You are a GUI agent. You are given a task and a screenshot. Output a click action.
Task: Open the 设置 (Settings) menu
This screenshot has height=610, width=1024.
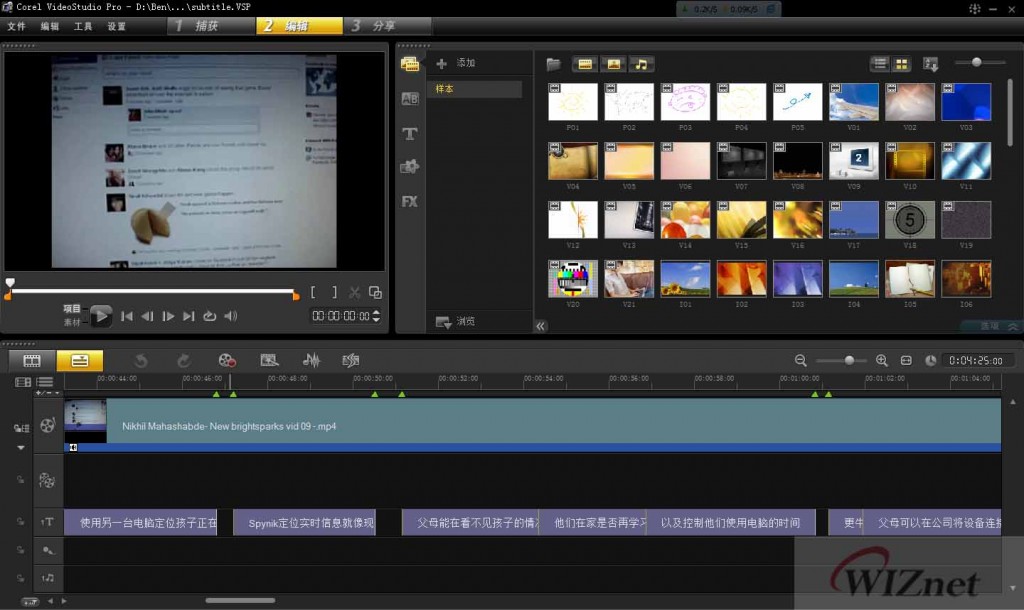click(116, 26)
